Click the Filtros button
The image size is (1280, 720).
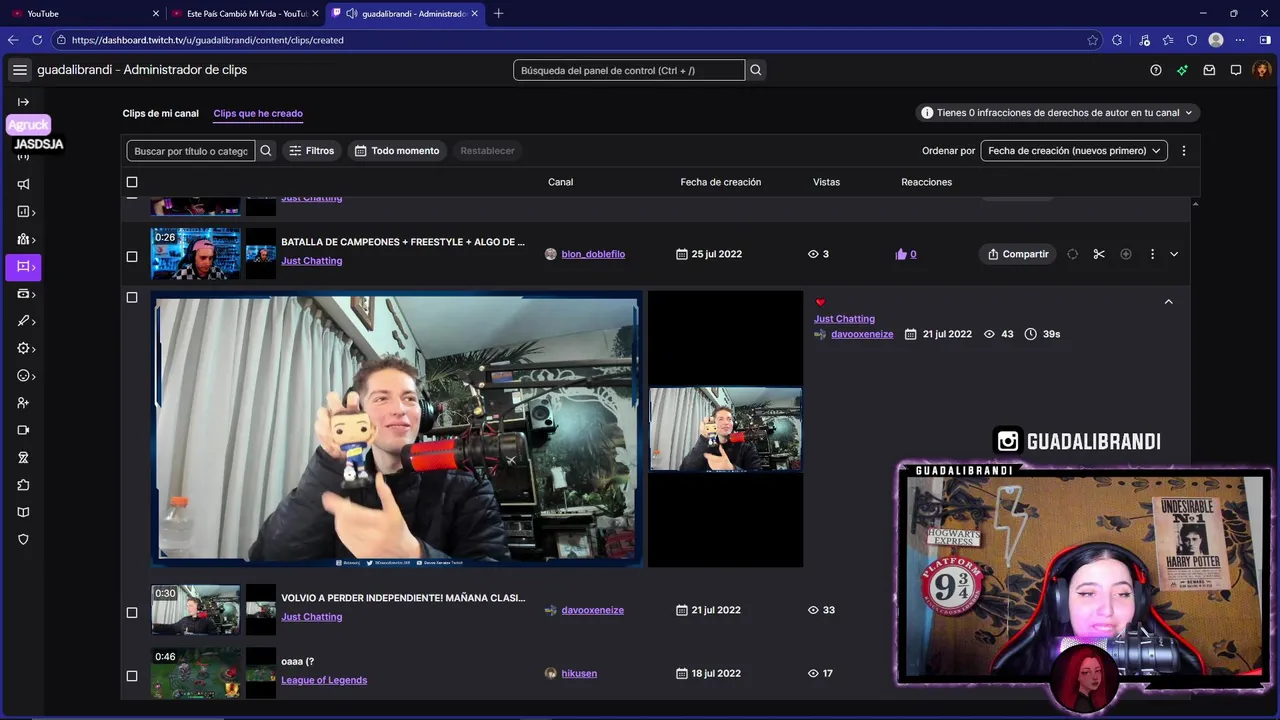pyautogui.click(x=311, y=151)
